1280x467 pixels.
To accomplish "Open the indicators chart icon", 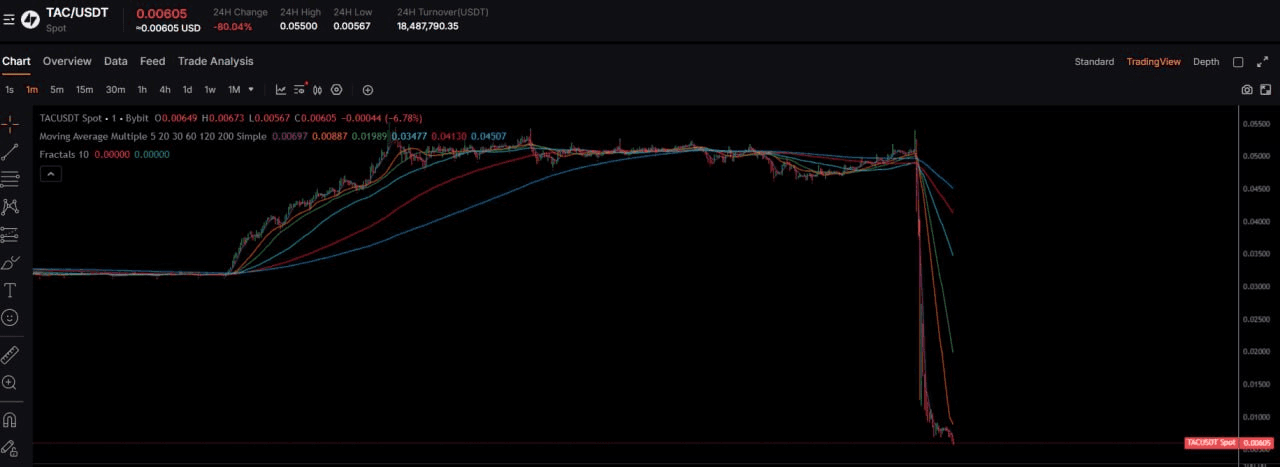I will (281, 90).
